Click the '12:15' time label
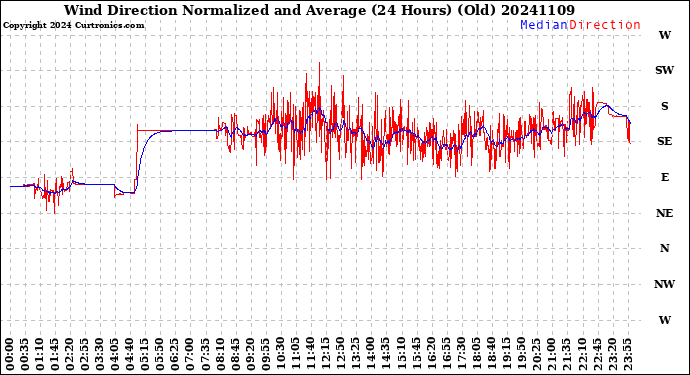Image resolution: width=690 pixels, height=375 pixels. (326, 354)
